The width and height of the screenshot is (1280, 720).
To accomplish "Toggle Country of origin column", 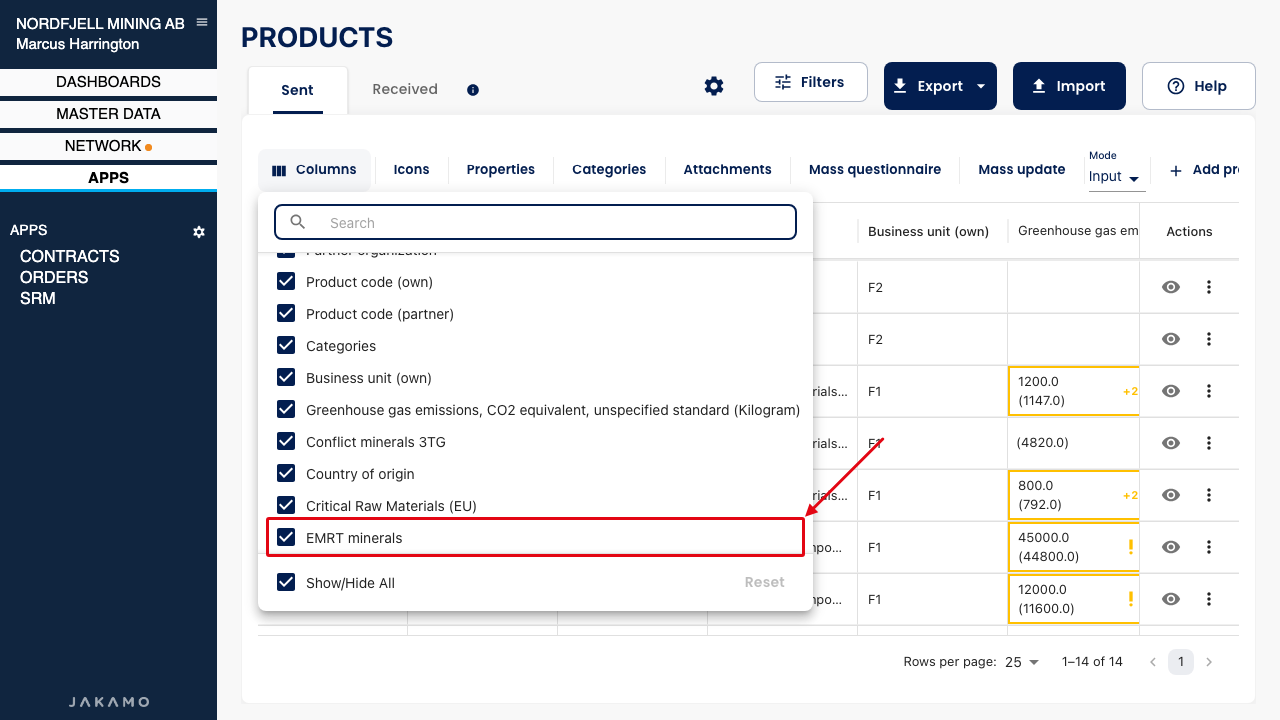I will point(286,474).
